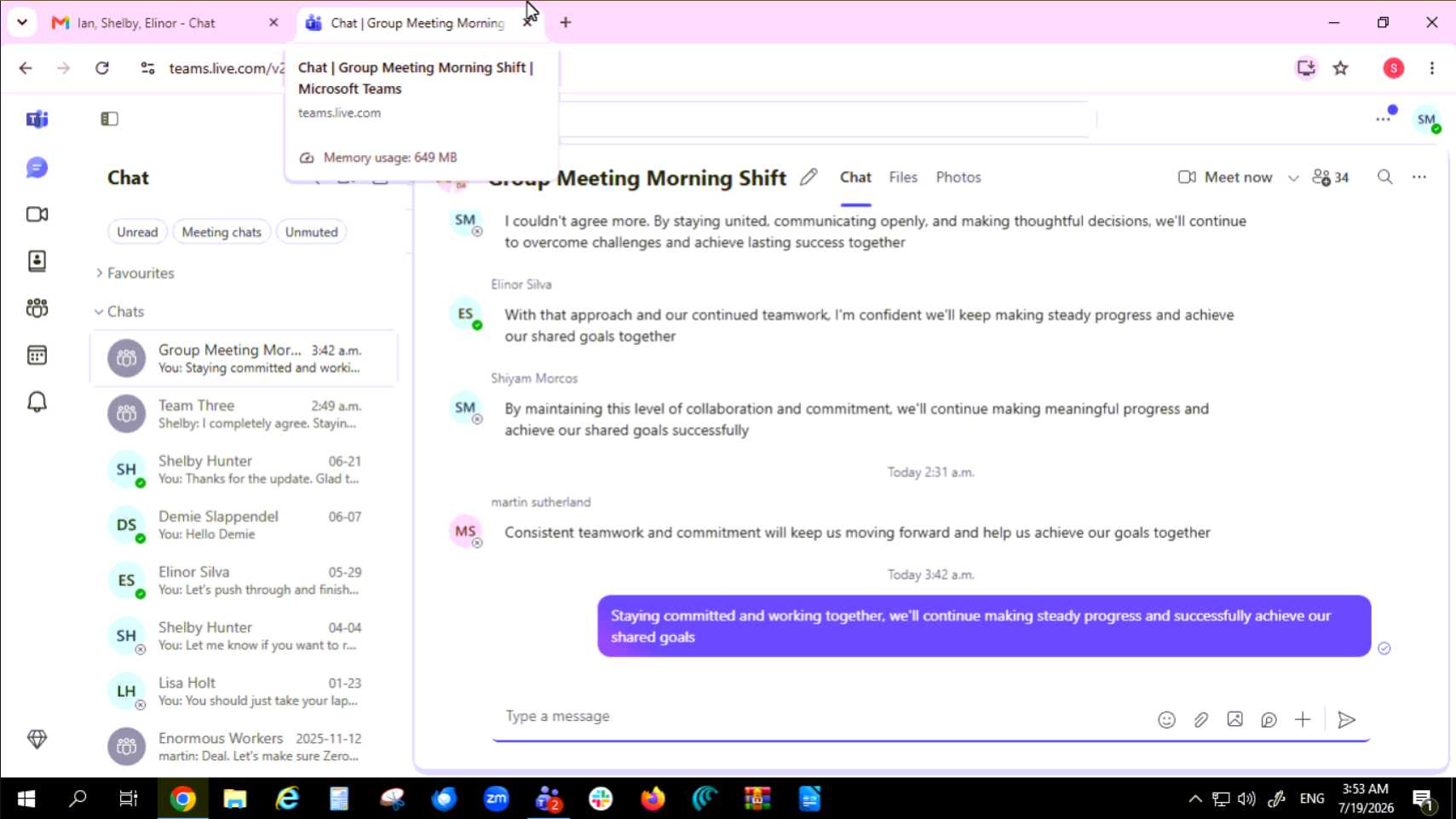
Task: Select the Chat tab in the conversation header
Action: [855, 177]
